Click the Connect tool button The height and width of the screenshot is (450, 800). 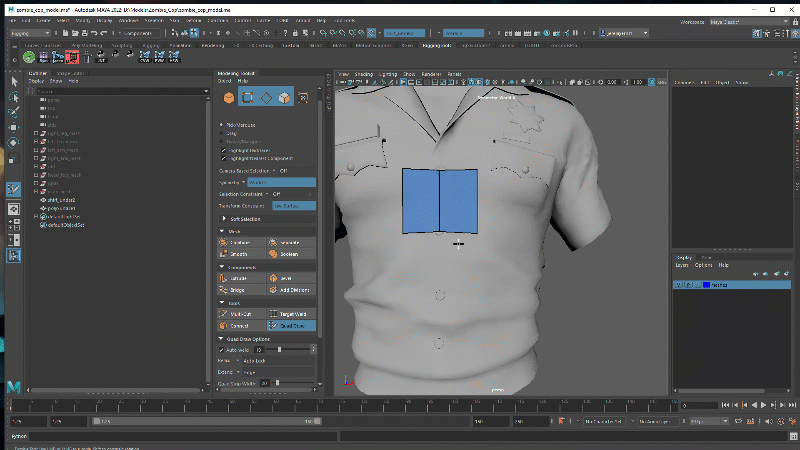[x=243, y=325]
